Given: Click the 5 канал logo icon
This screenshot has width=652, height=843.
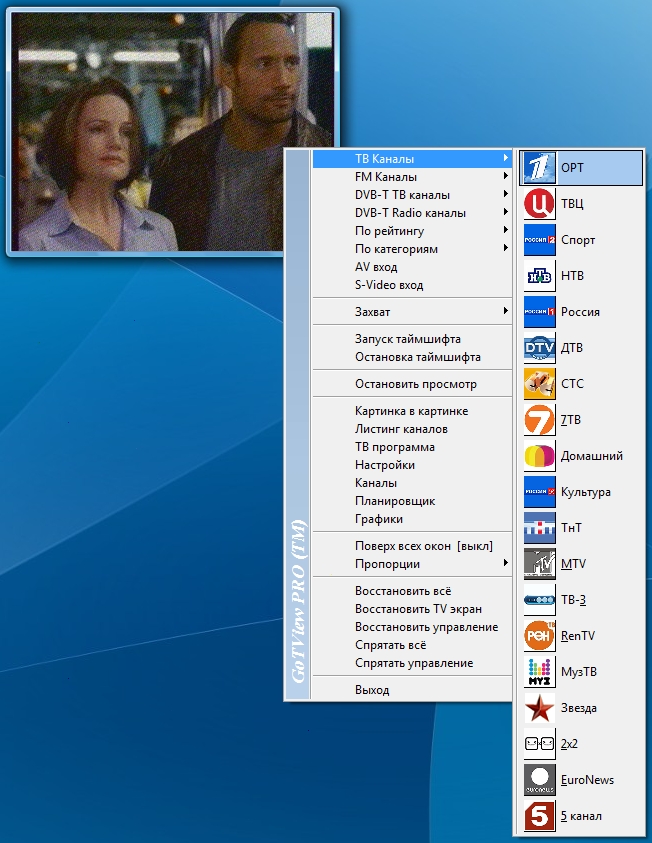Looking at the screenshot, I should [540, 816].
